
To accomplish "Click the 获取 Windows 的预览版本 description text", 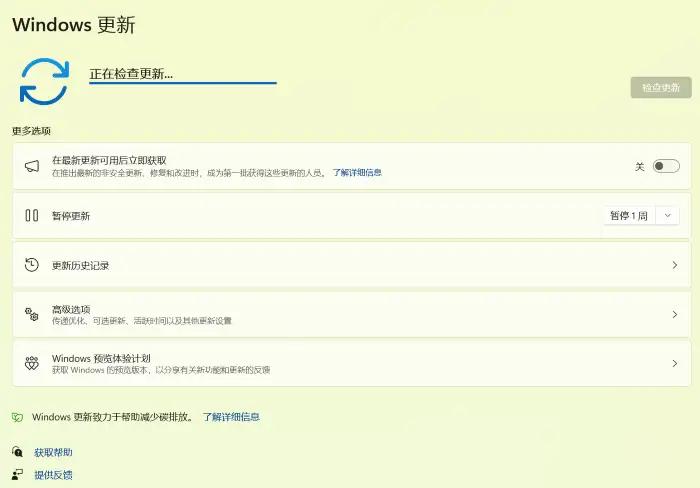I will [x=161, y=370].
